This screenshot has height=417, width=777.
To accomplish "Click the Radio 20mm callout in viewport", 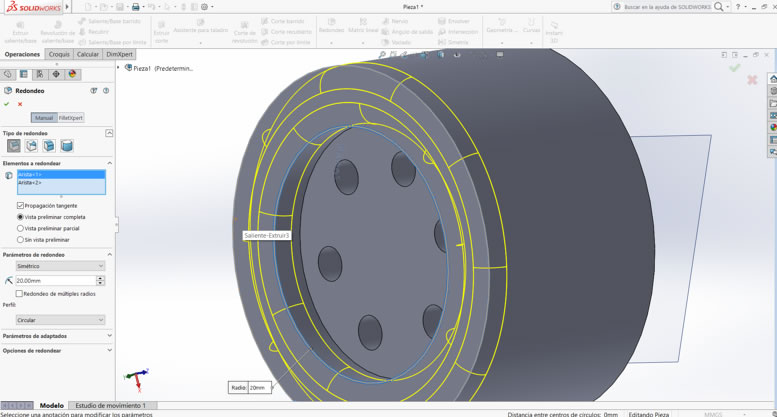I will [x=250, y=387].
